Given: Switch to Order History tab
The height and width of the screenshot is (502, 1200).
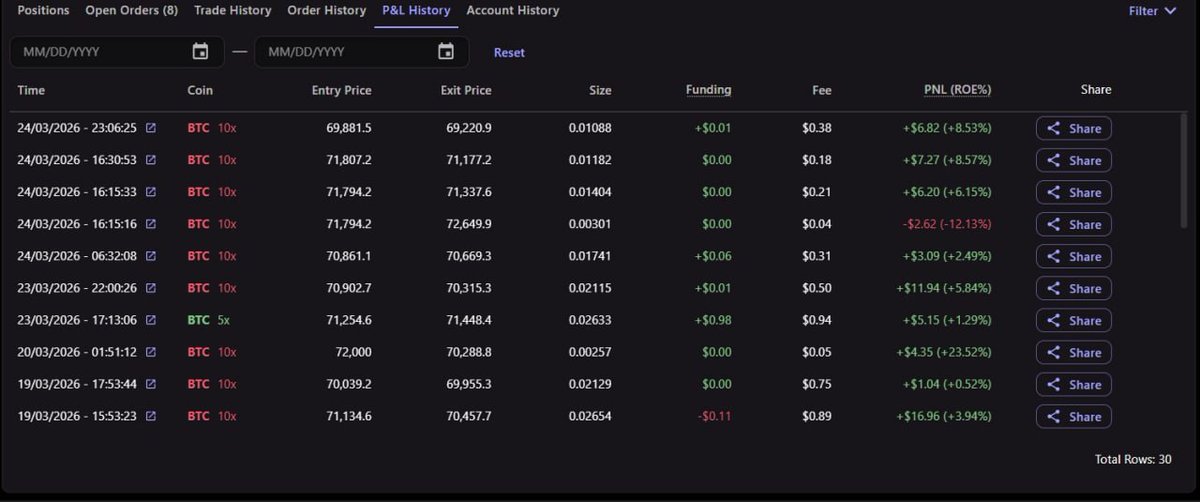Looking at the screenshot, I should point(326,10).
